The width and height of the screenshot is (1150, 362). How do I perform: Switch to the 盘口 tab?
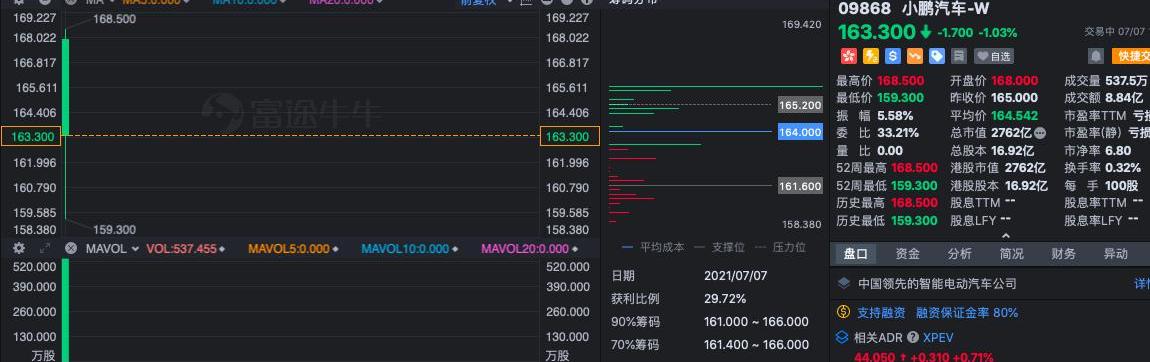855,254
